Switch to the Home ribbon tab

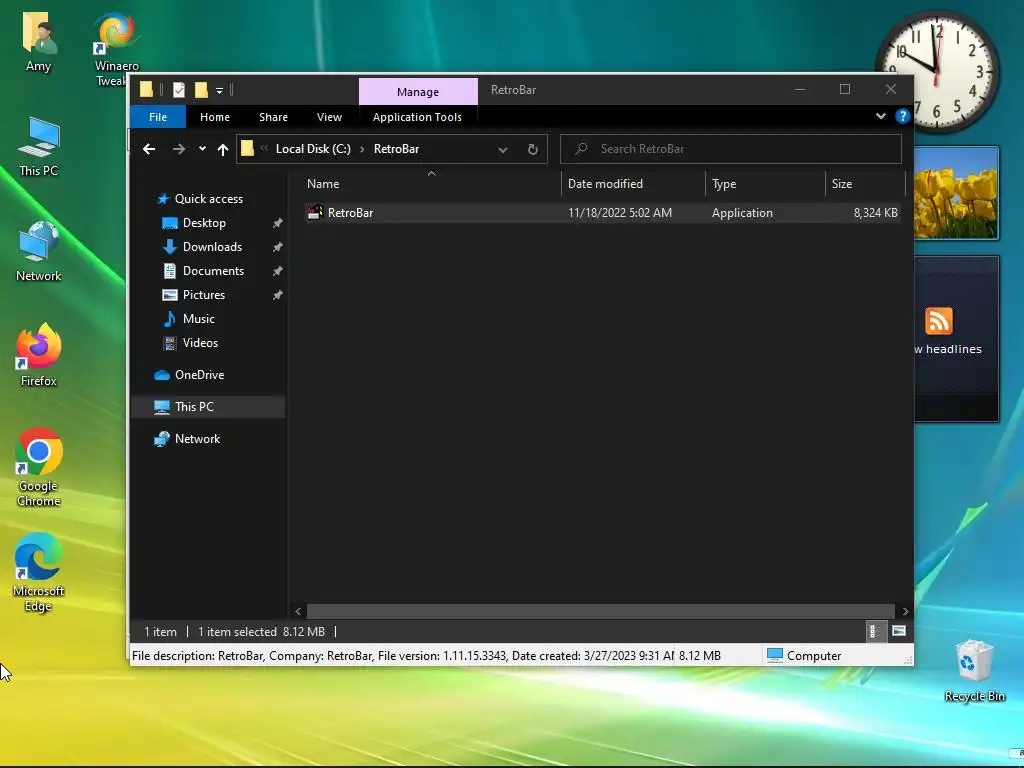point(215,117)
